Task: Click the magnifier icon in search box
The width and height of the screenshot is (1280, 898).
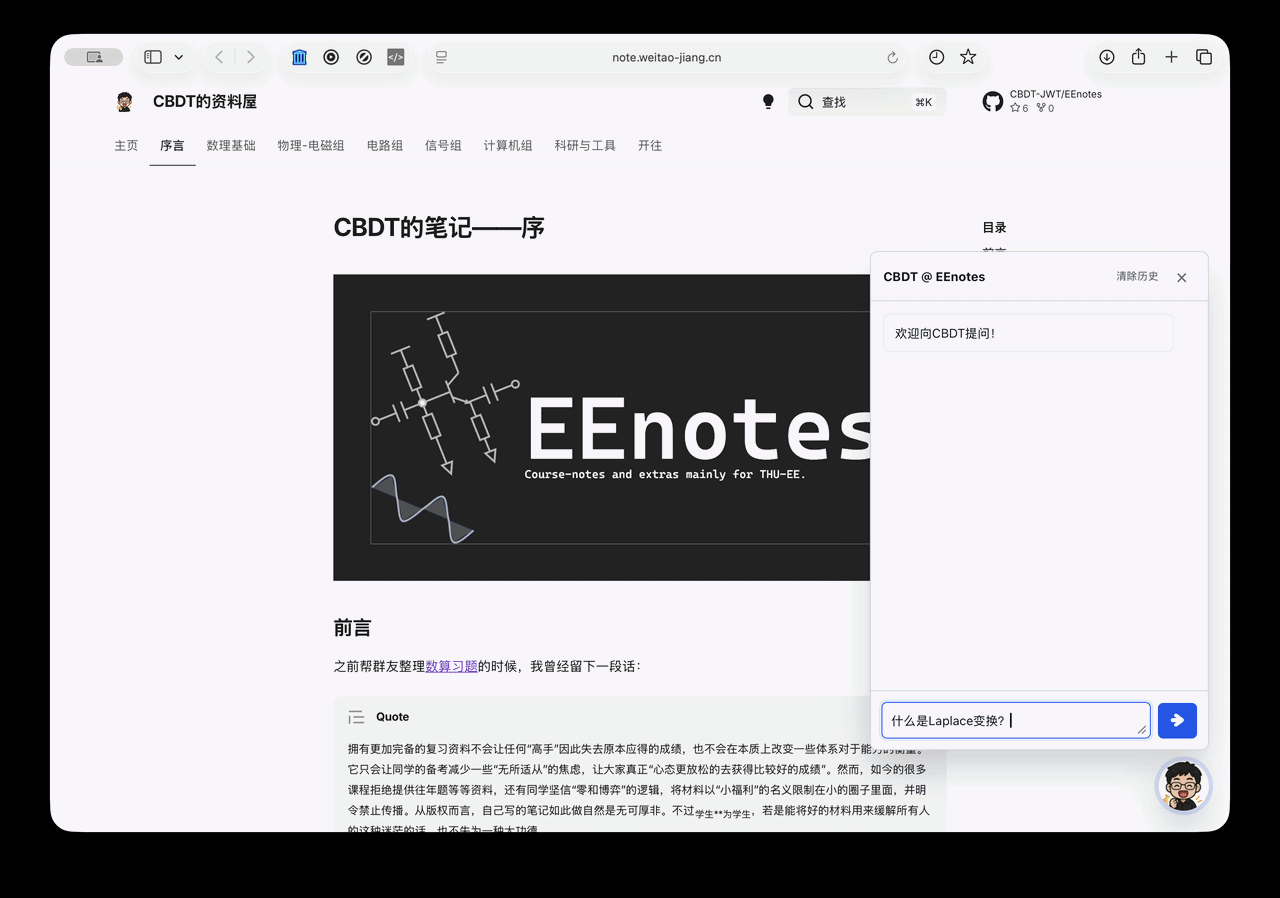Action: tap(806, 101)
